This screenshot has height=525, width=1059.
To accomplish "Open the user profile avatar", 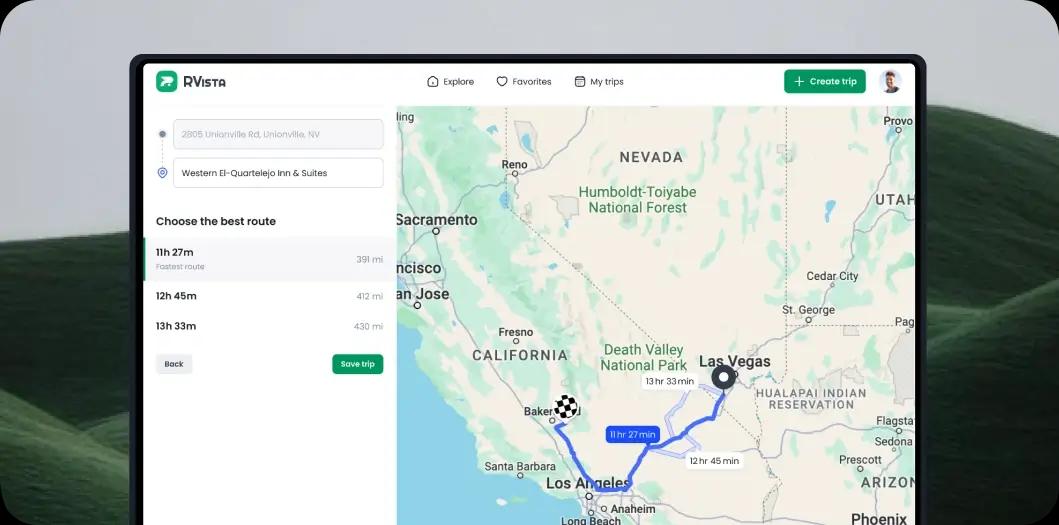I will 890,82.
